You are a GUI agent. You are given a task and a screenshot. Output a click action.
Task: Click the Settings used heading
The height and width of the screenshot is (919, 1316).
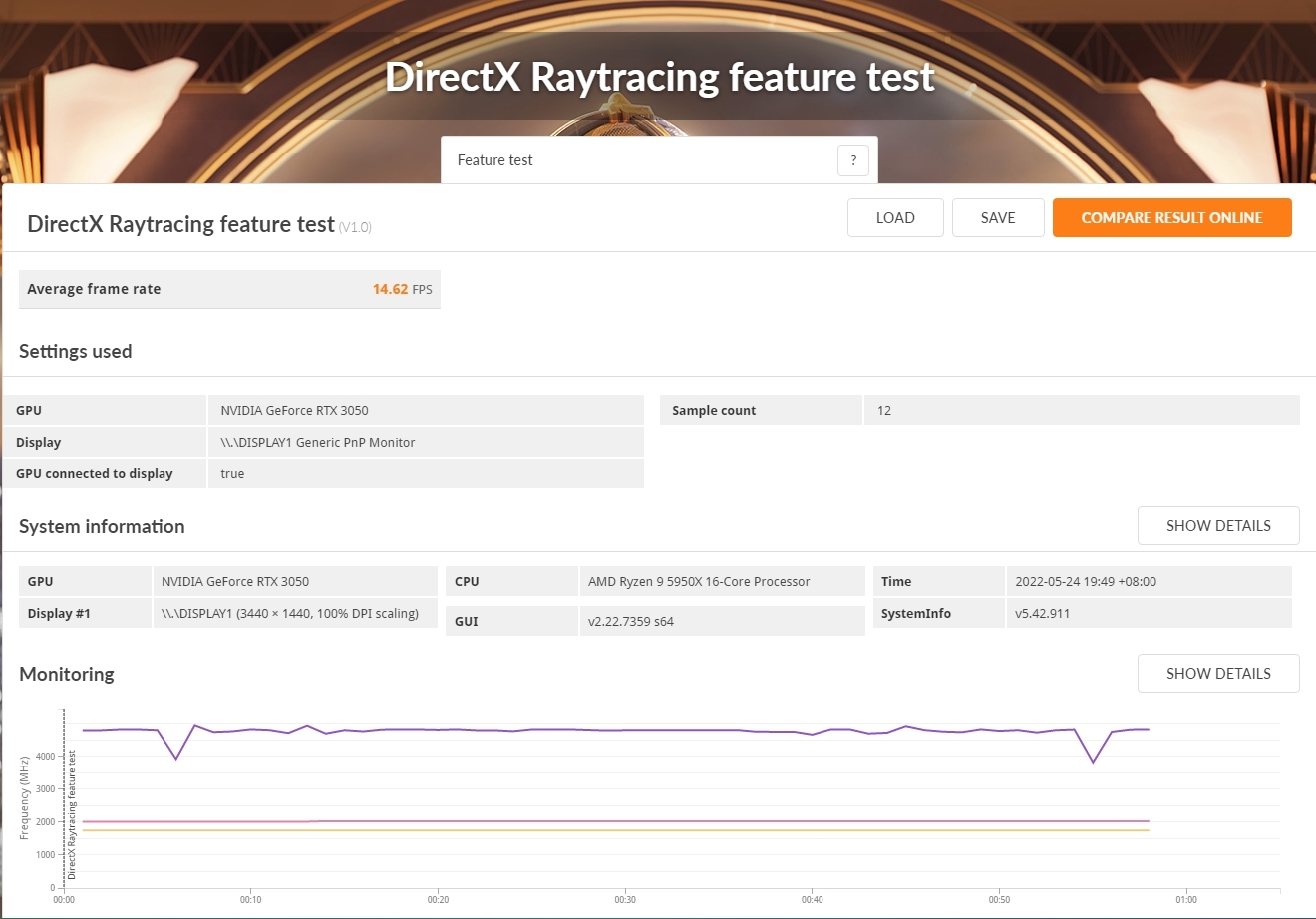[75, 351]
